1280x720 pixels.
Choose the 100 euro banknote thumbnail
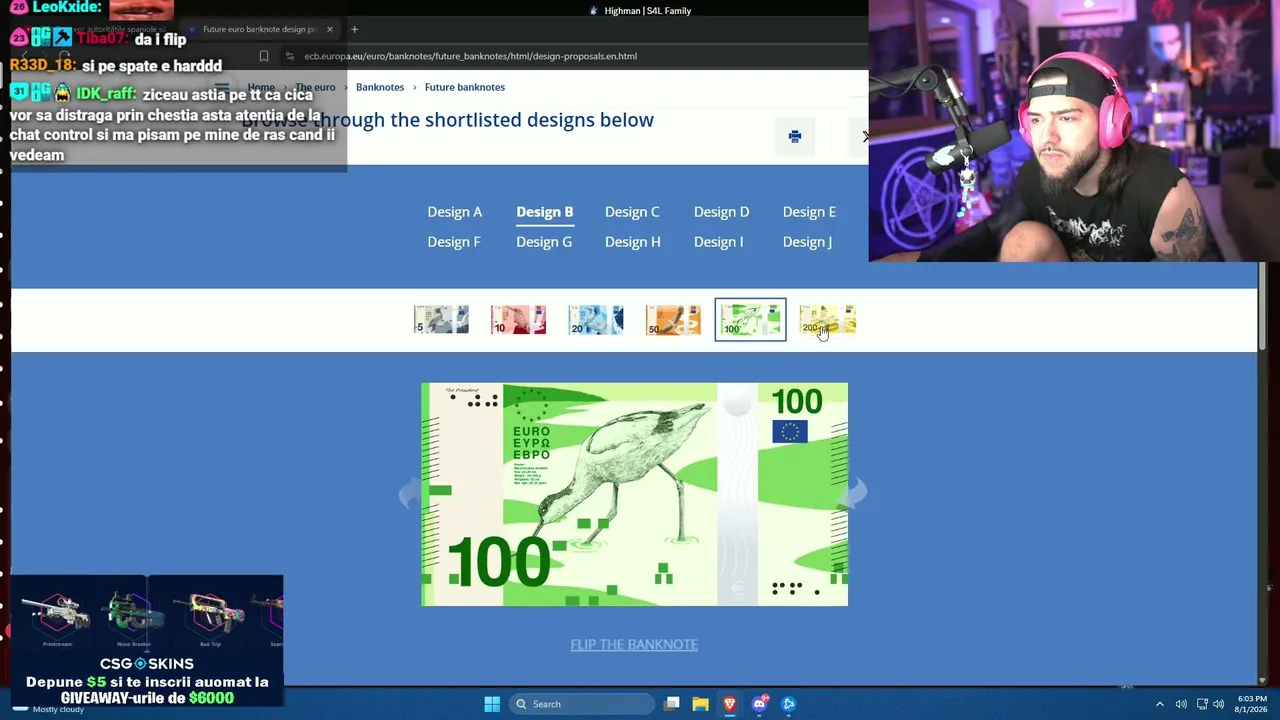[750, 320]
